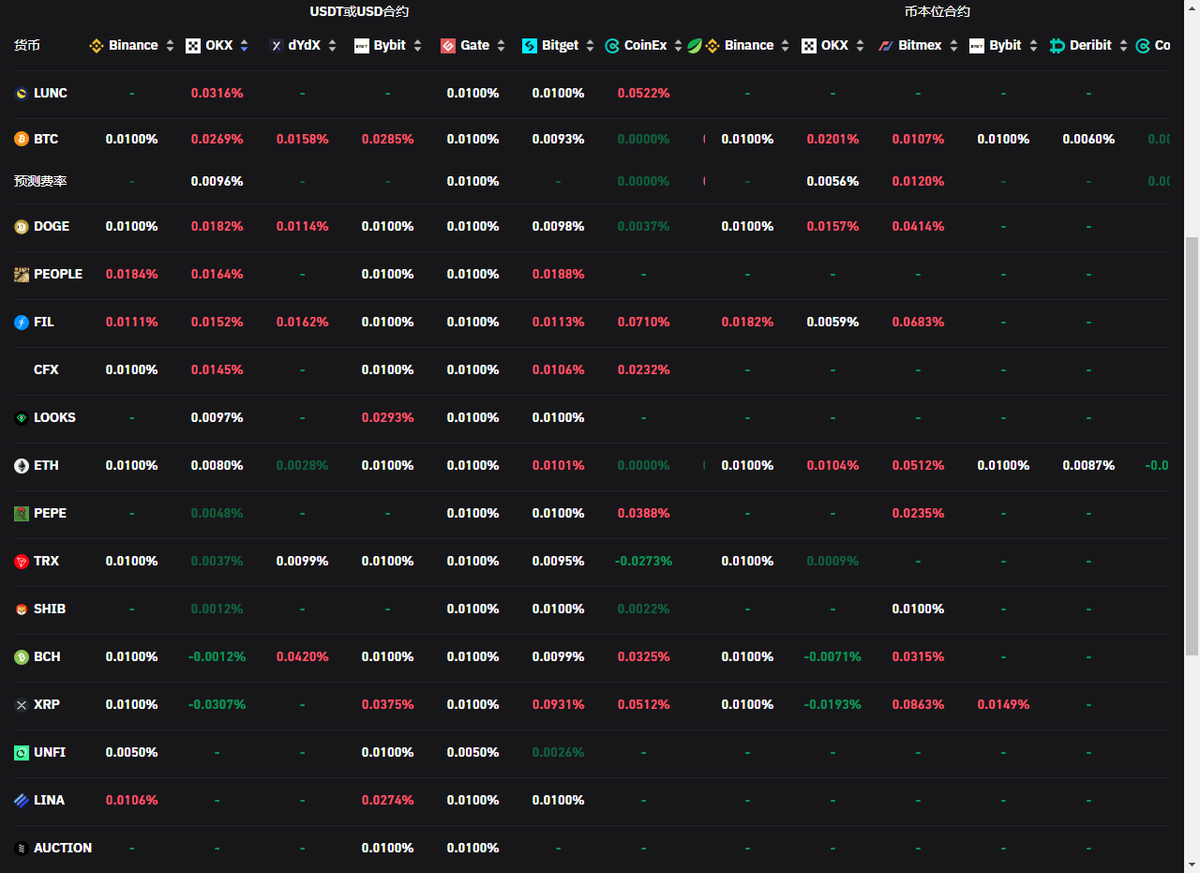The image size is (1200, 873).
Task: Toggle the CoinEx column sort arrows
Action: click(679, 46)
